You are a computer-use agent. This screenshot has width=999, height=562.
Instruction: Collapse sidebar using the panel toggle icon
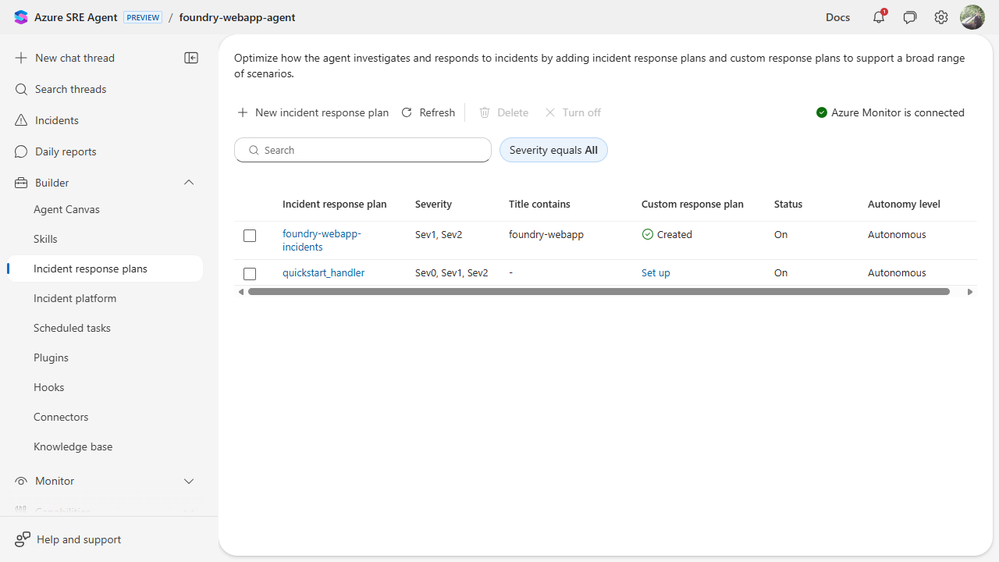pyautogui.click(x=191, y=58)
